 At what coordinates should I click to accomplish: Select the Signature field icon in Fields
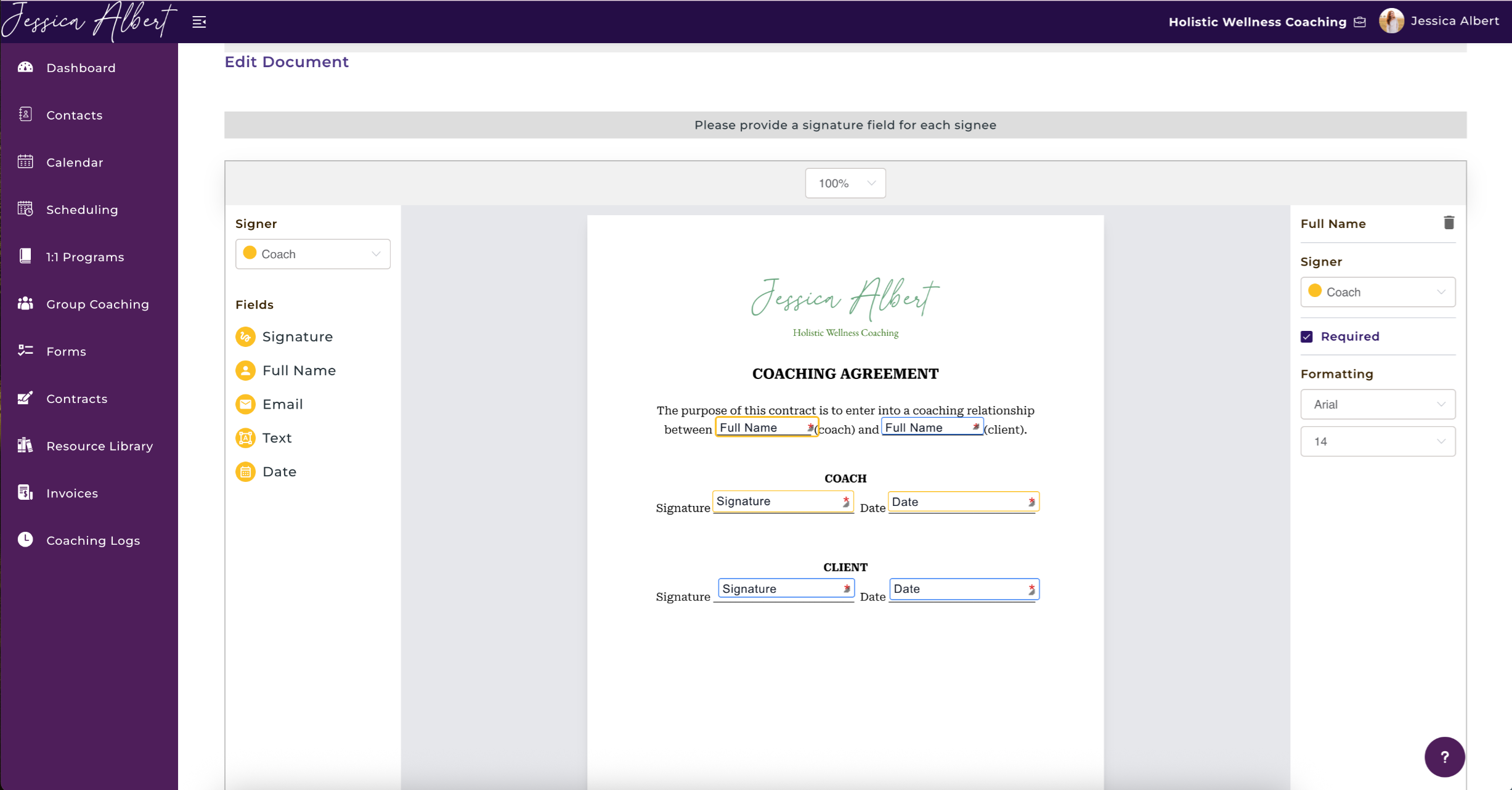pyautogui.click(x=245, y=336)
